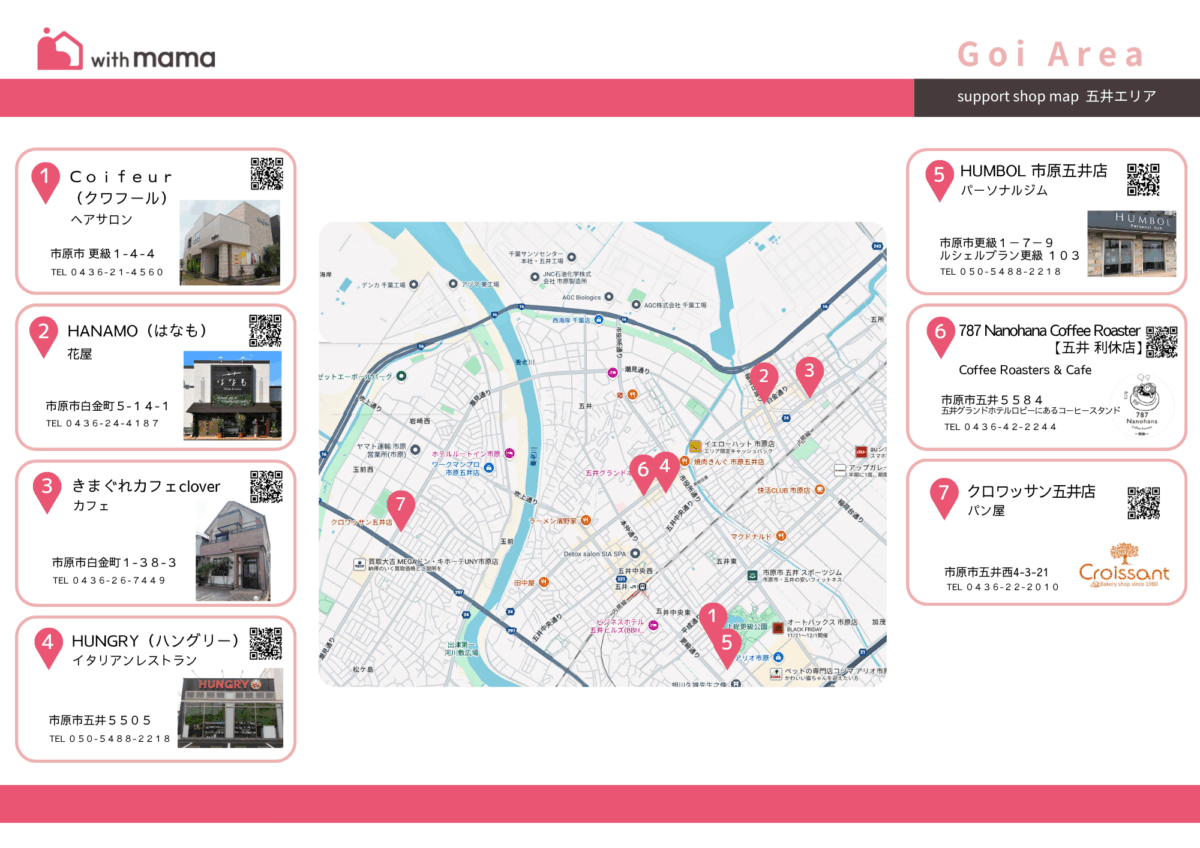Click the 787 Nanohana Coffee Roaster title

click(x=1049, y=330)
